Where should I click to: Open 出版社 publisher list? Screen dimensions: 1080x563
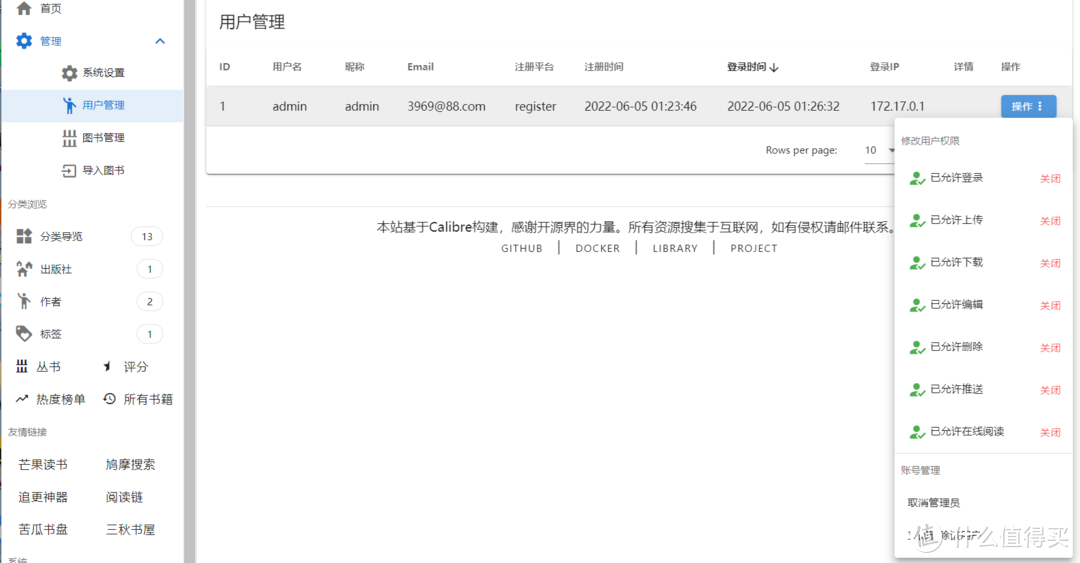(x=56, y=269)
